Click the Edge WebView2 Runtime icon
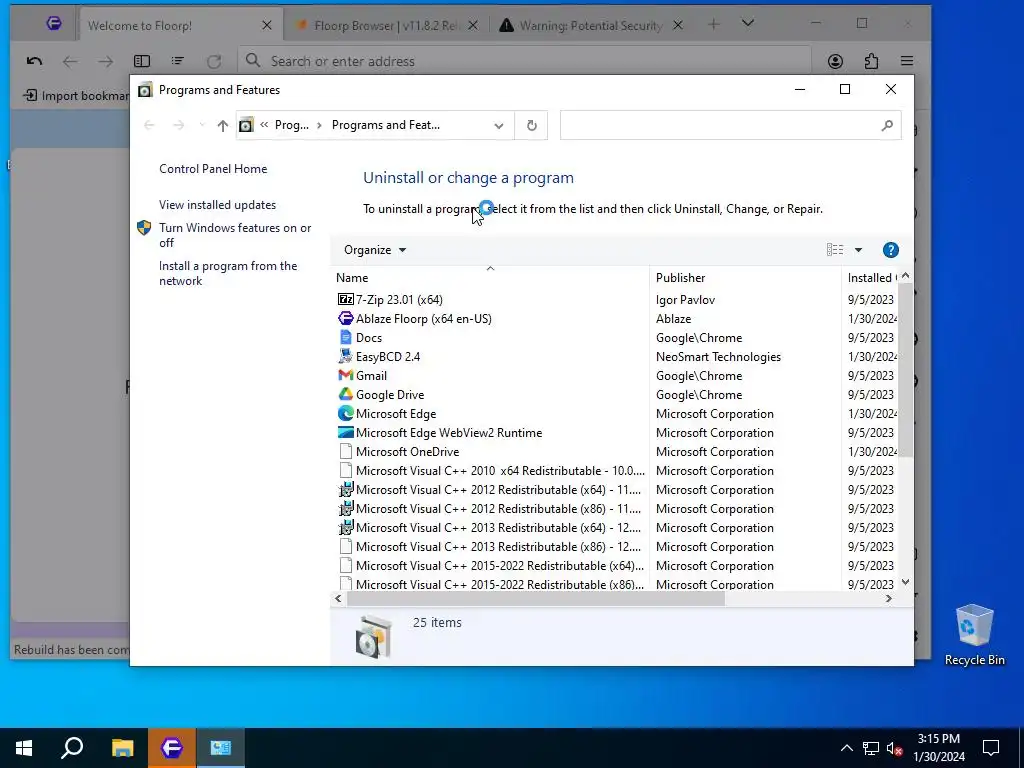The height and width of the screenshot is (768, 1024). (x=345, y=432)
